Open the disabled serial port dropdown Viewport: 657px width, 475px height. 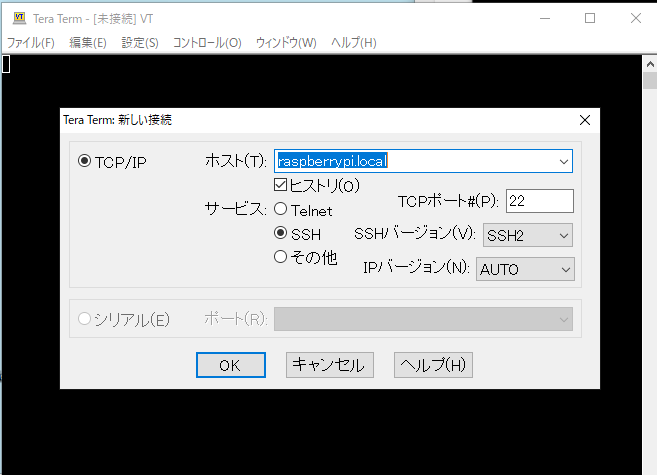[423, 319]
